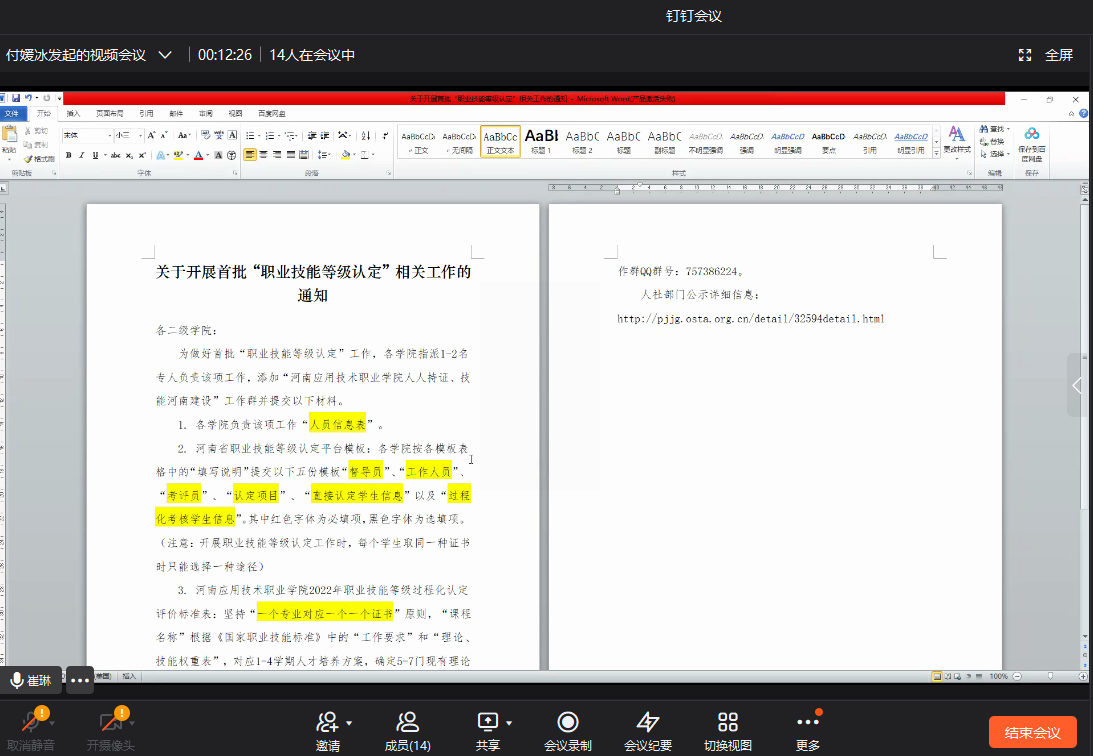Click the three-dots button beside 崔琳
1093x756 pixels.
pos(80,680)
